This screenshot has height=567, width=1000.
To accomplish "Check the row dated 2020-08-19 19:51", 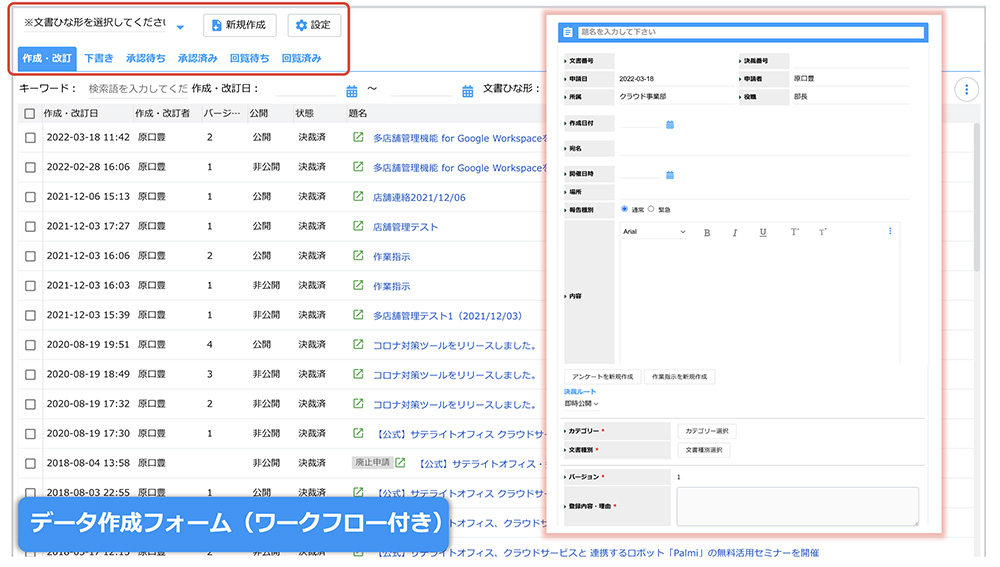I will coord(30,345).
